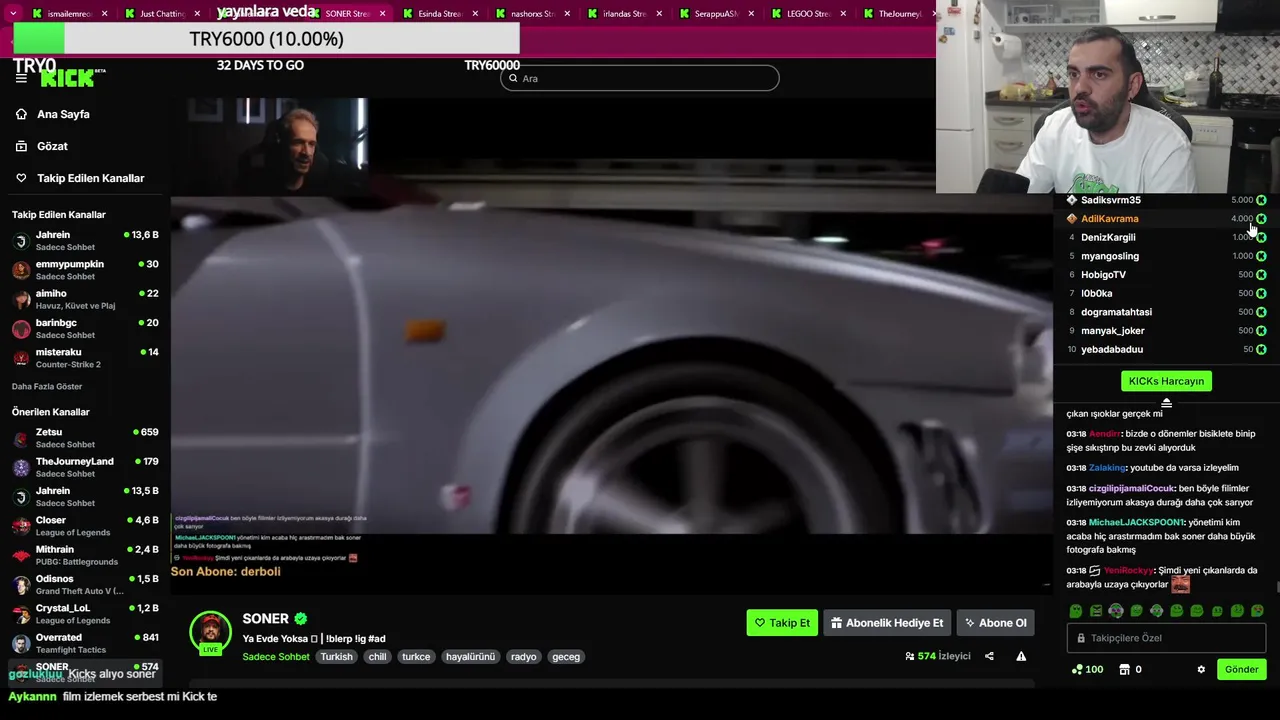Insert the first green emote in chat bar
The width and height of the screenshot is (1280, 720).
pos(1076,610)
